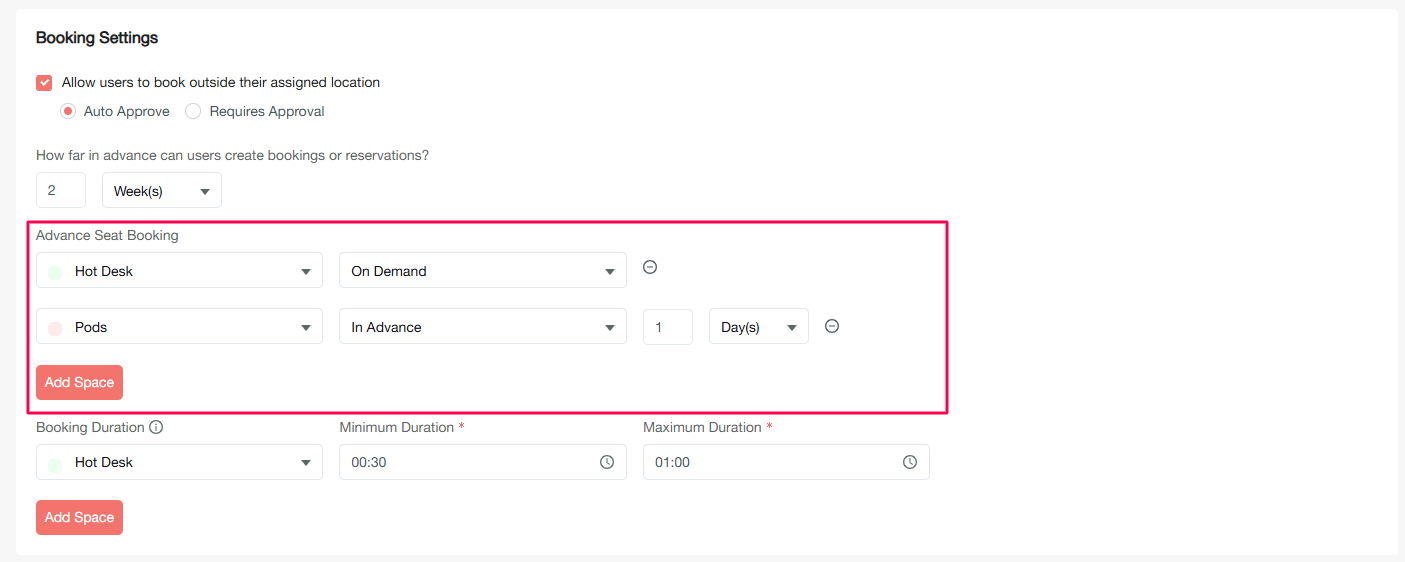Click the pink Pods color dot

point(55,328)
